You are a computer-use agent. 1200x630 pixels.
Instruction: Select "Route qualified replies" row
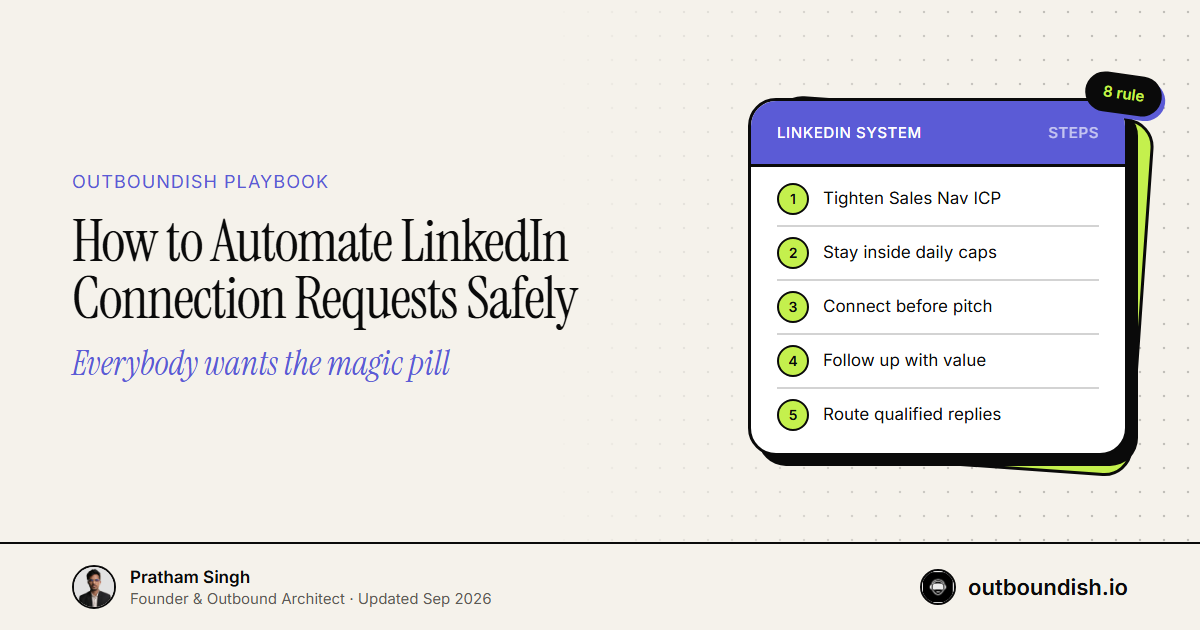coord(938,414)
